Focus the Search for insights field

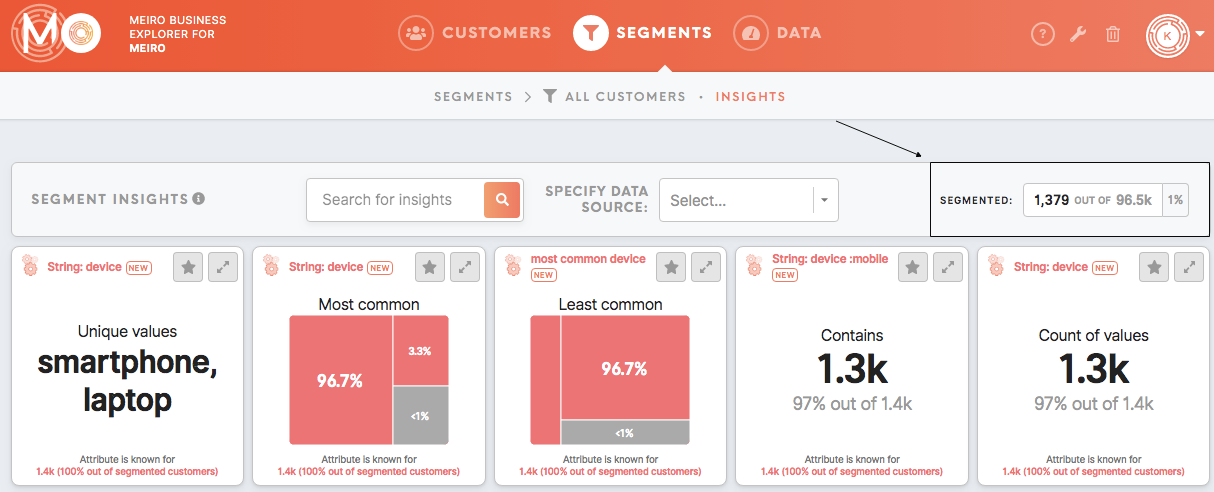pyautogui.click(x=395, y=200)
